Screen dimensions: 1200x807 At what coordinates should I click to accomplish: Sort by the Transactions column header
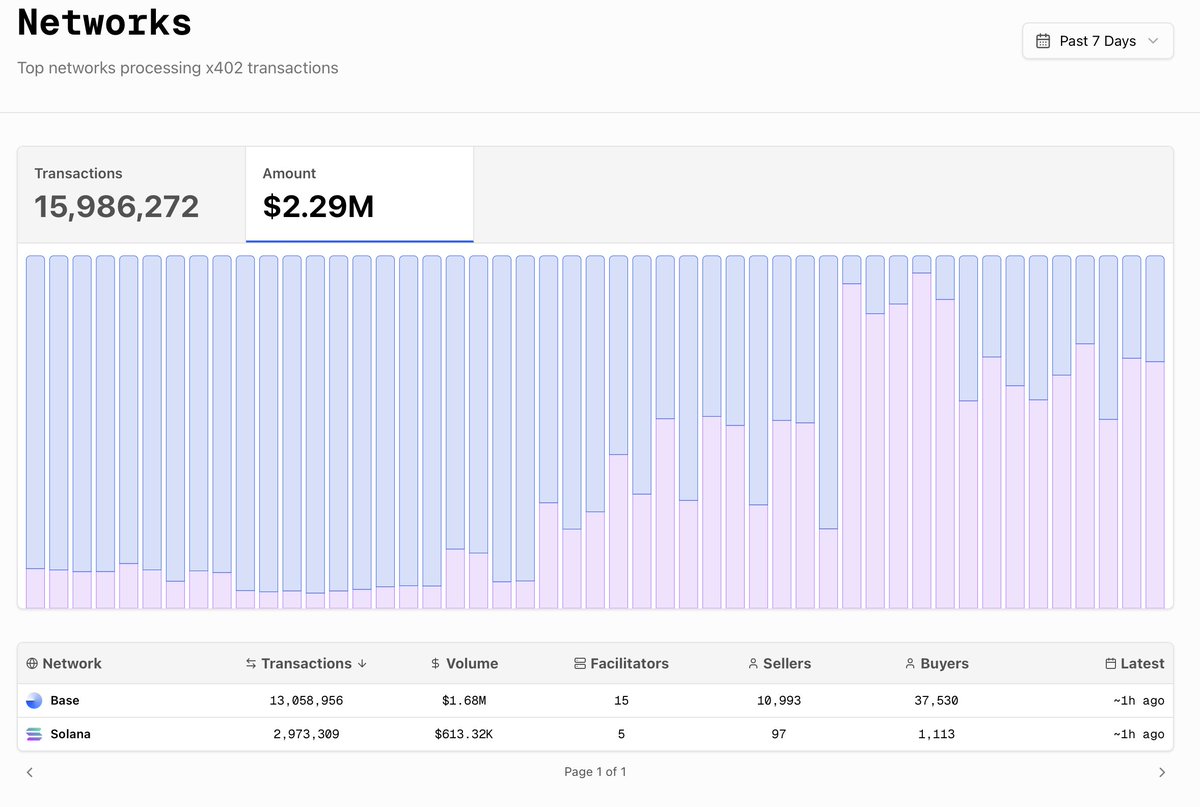(x=305, y=664)
